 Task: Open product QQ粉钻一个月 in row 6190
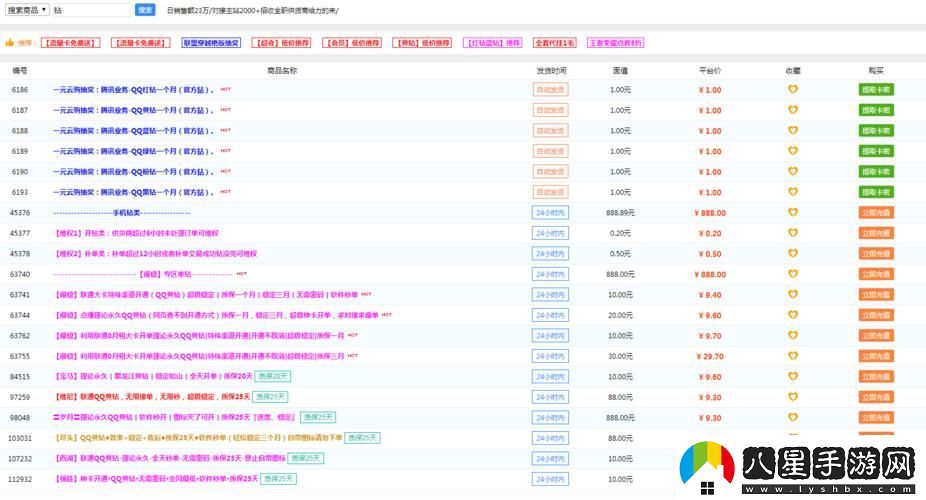134,172
